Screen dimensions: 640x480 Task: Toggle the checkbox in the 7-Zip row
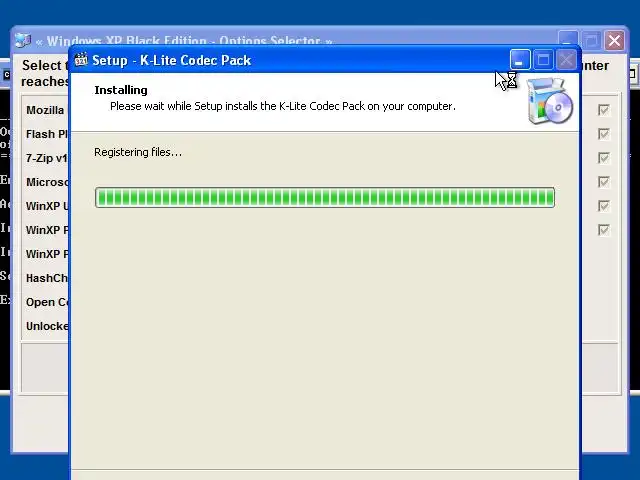tap(604, 158)
